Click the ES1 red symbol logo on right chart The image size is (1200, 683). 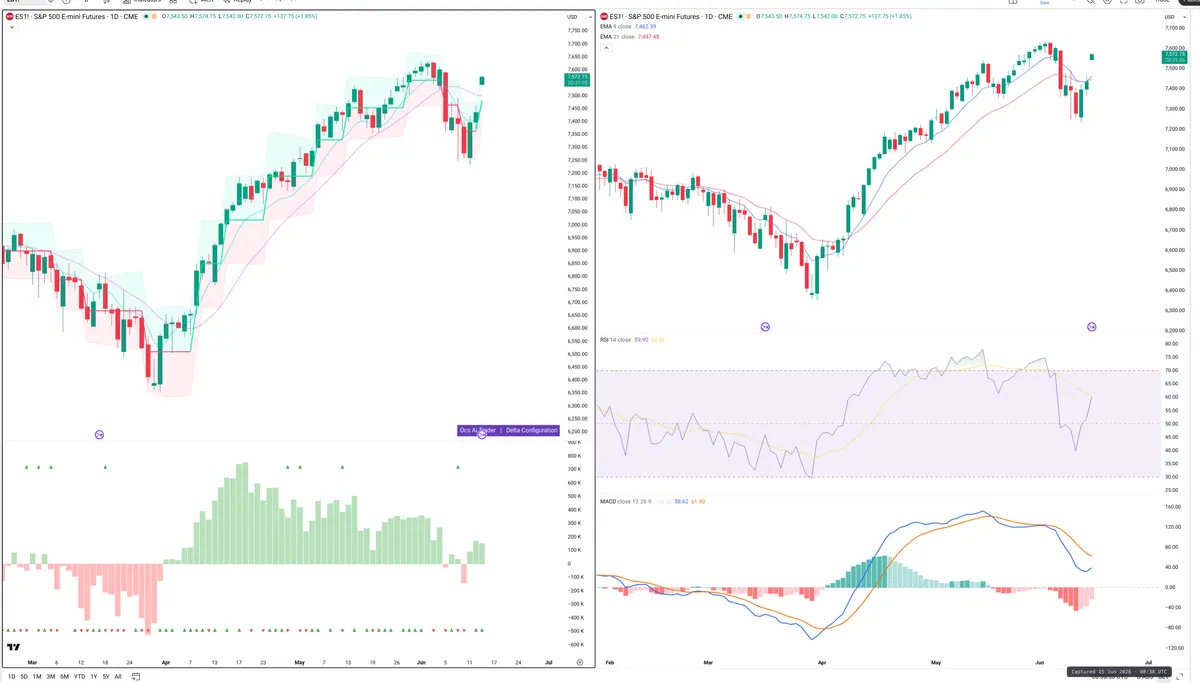[x=604, y=17]
